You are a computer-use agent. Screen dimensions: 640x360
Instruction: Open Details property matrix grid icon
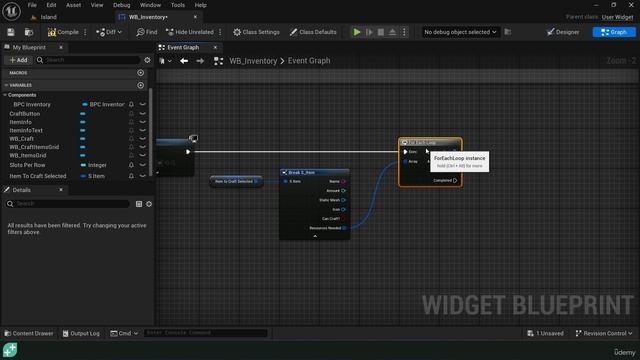coord(139,204)
